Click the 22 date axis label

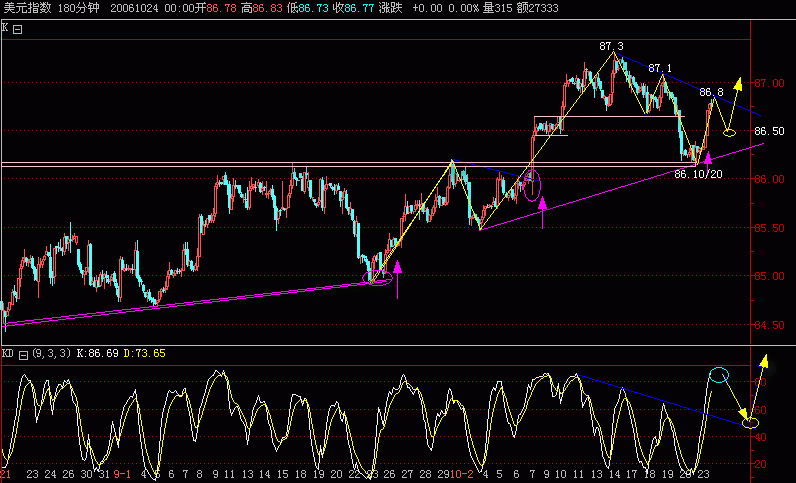point(354,474)
